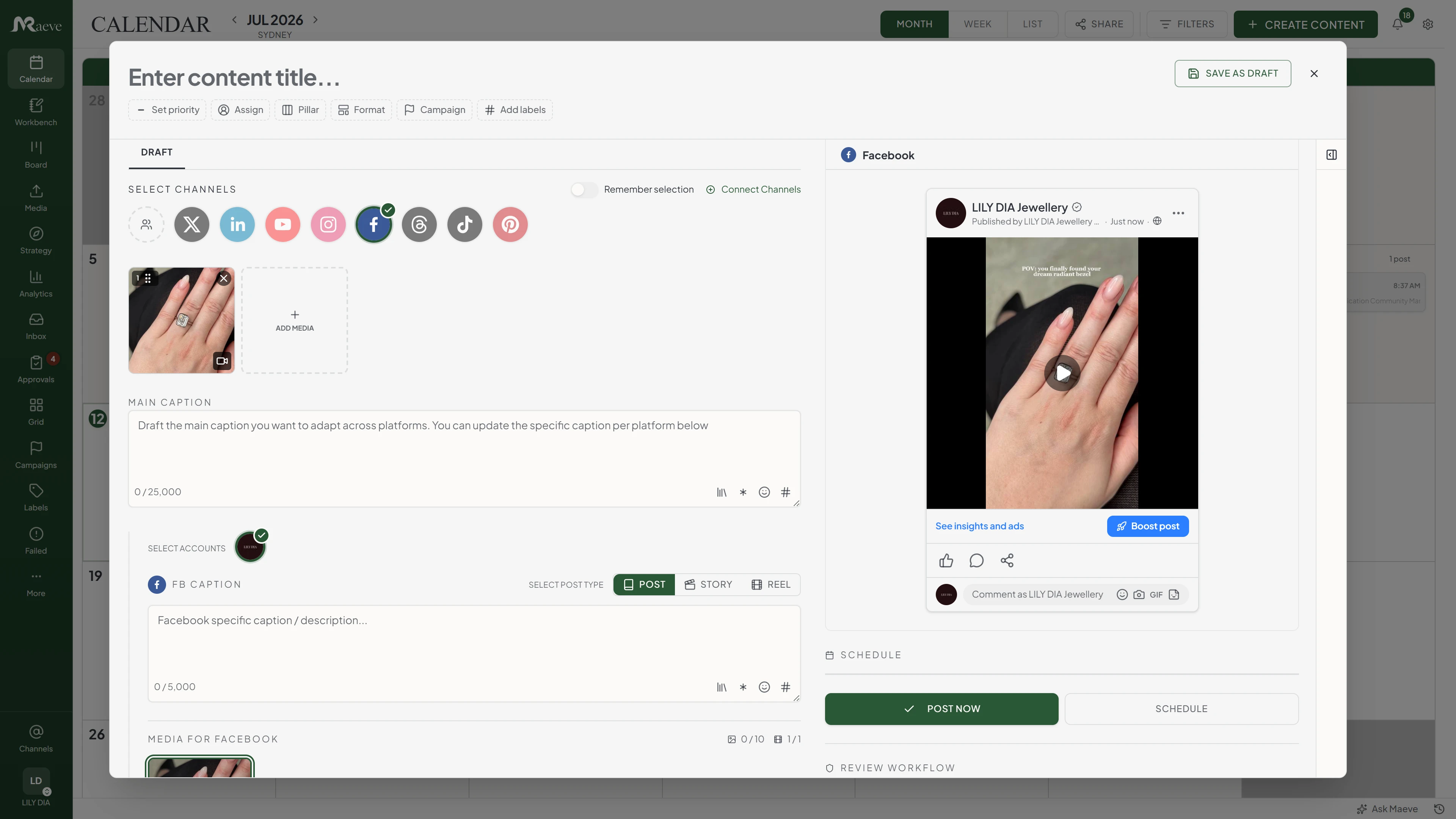Open Campaigns from the sidebar
The width and height of the screenshot is (1456, 819).
36,455
